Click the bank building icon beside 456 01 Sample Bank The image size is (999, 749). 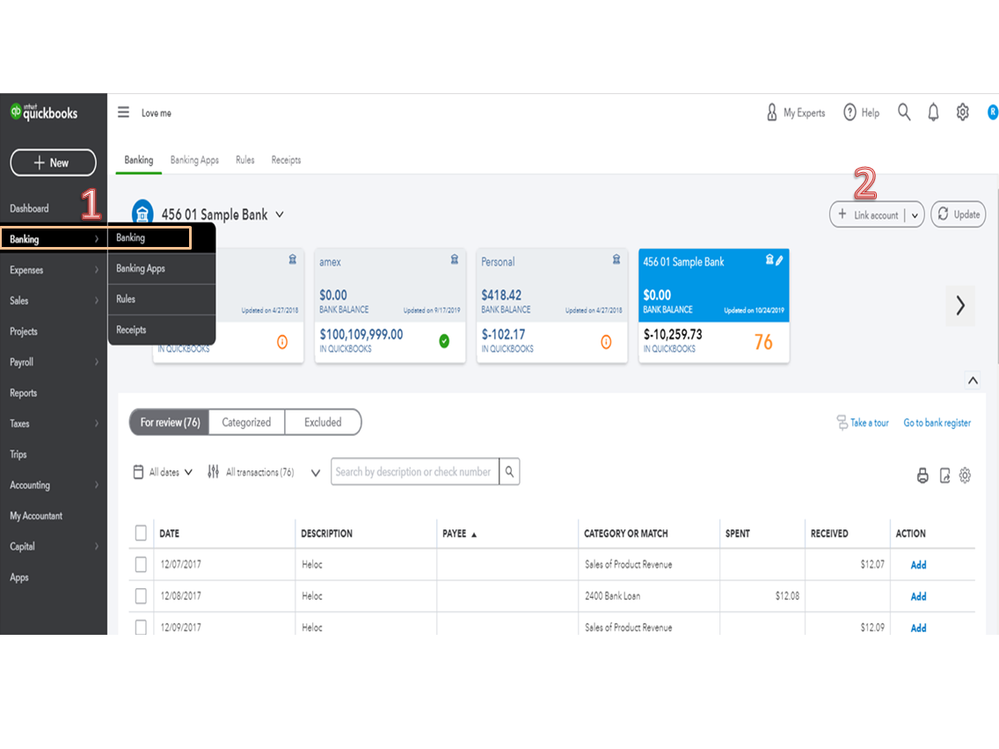pos(142,213)
